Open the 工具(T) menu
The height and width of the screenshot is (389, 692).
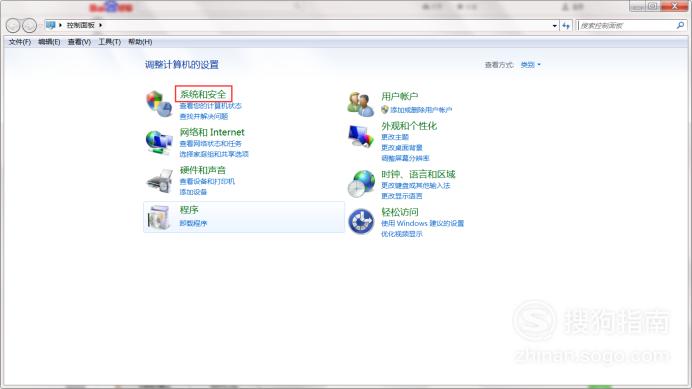[109, 42]
